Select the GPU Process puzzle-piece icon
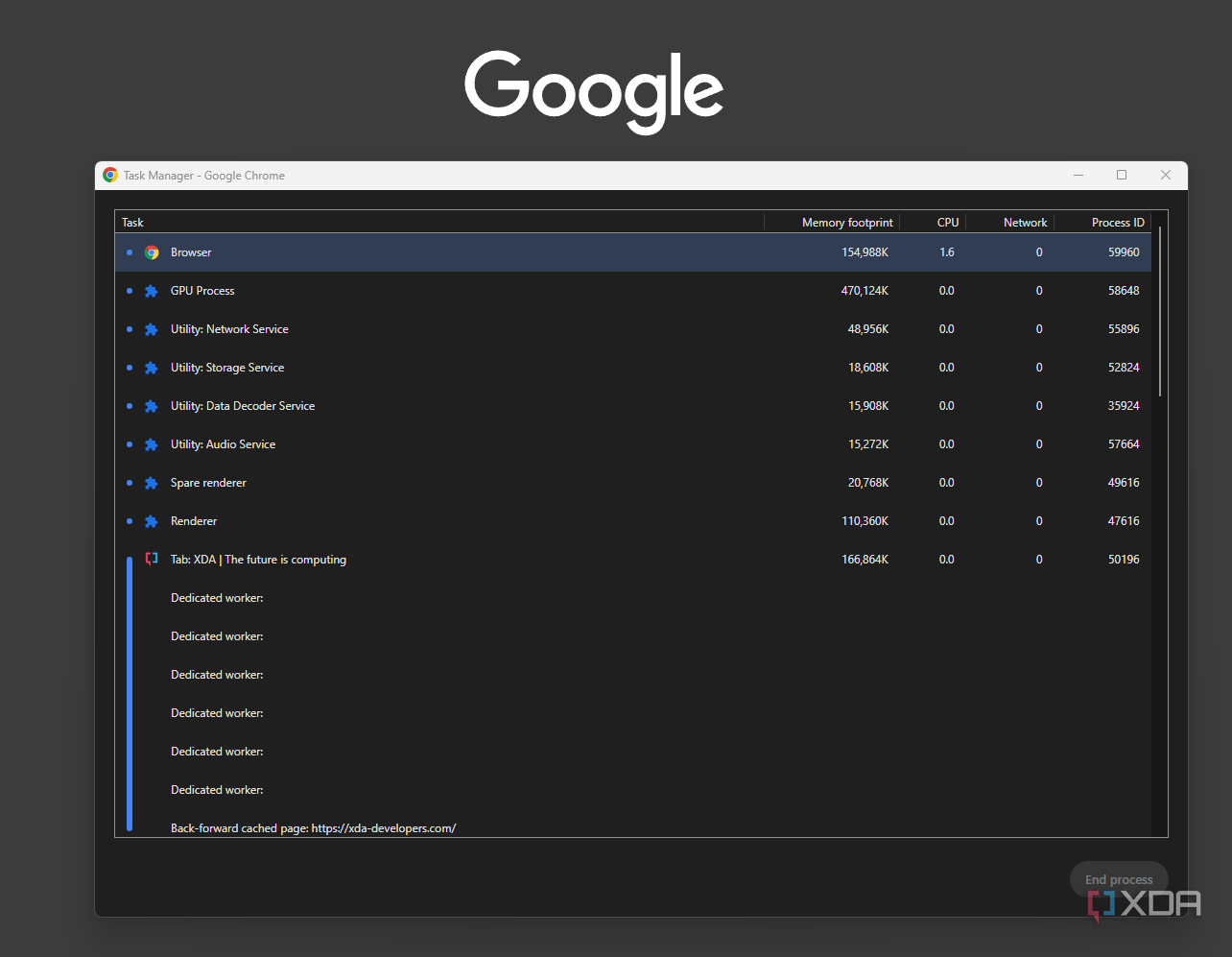This screenshot has height=957, width=1232. (x=152, y=290)
